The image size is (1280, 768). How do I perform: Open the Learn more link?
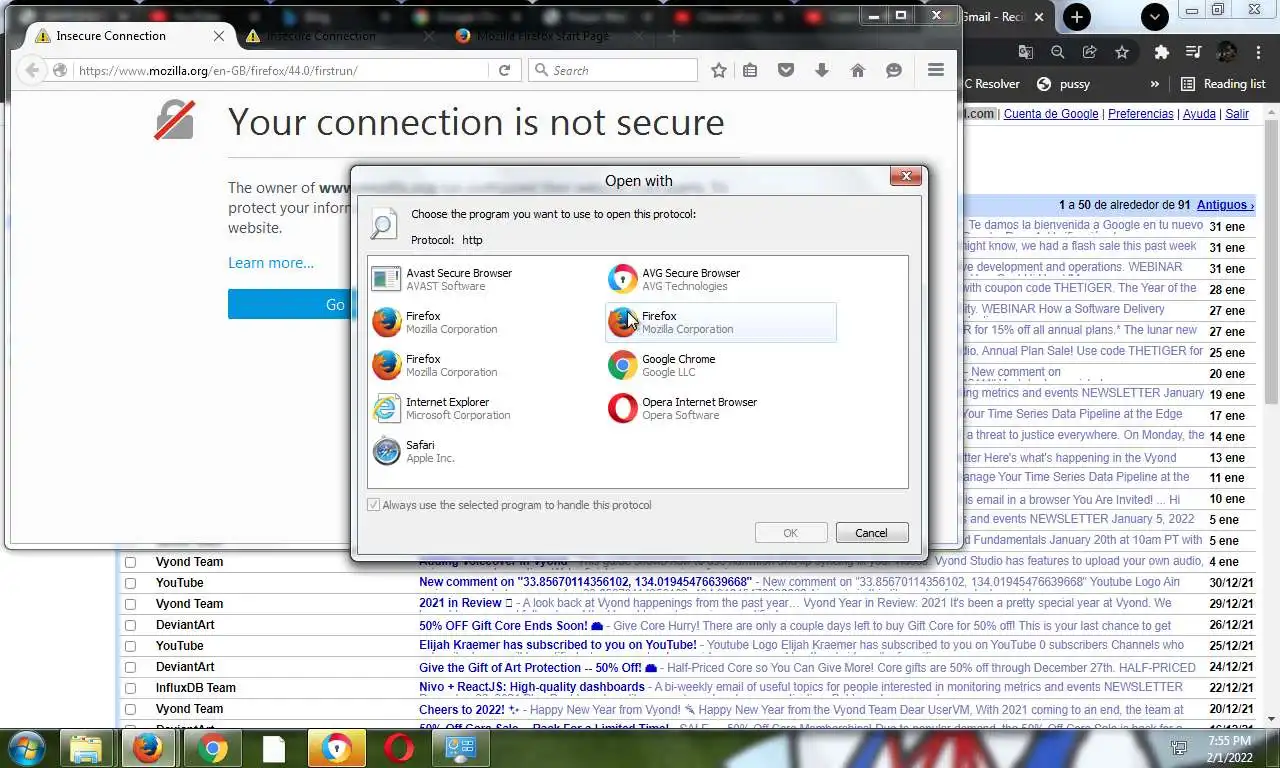click(271, 262)
